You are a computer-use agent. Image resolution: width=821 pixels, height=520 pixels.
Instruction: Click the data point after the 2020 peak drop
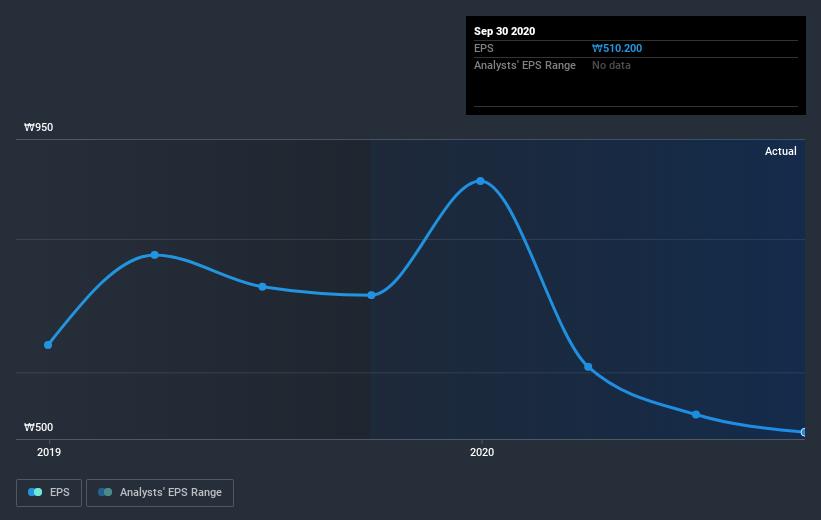[588, 367]
